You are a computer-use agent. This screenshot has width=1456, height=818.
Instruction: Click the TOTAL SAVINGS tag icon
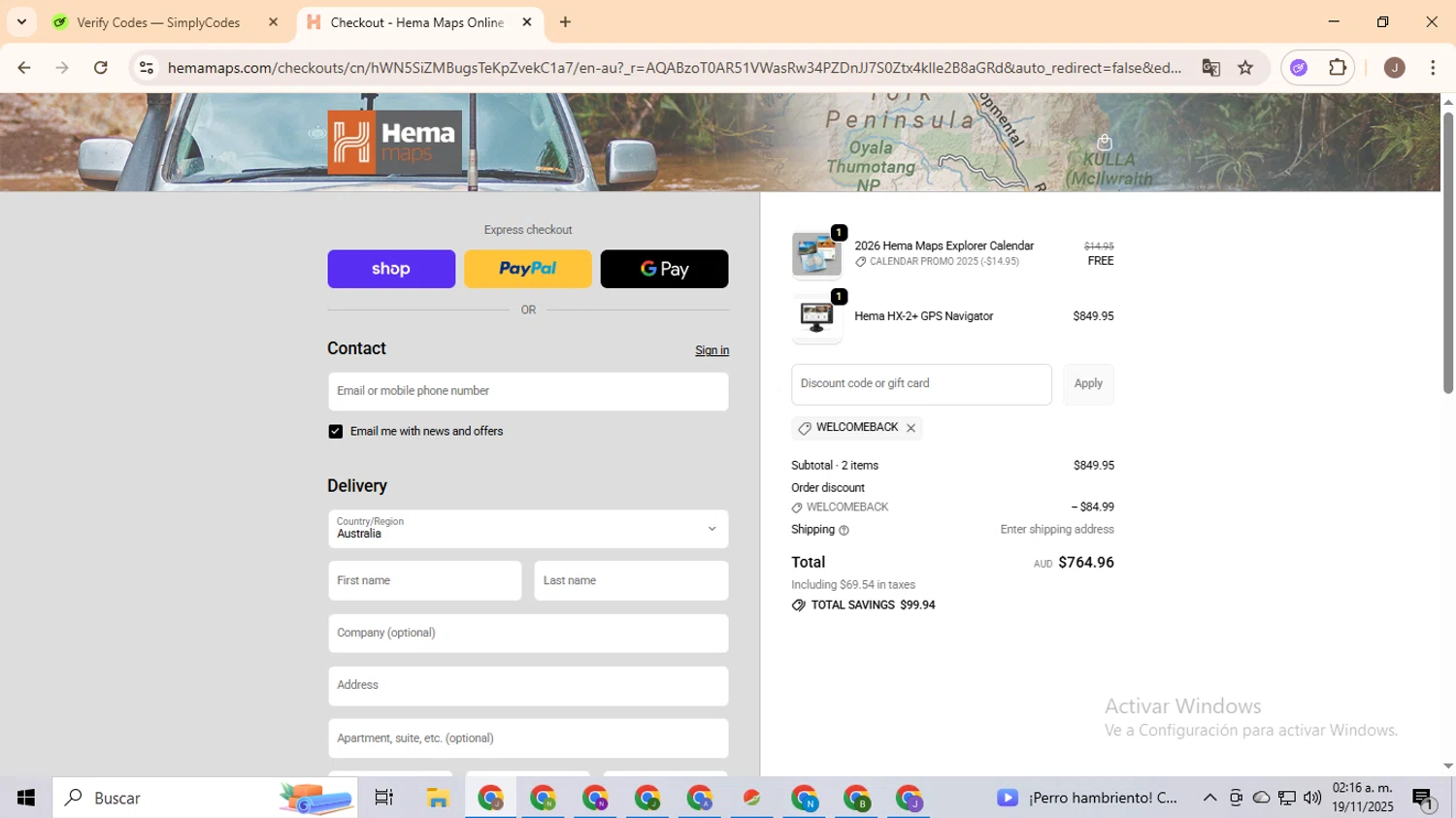(798, 605)
